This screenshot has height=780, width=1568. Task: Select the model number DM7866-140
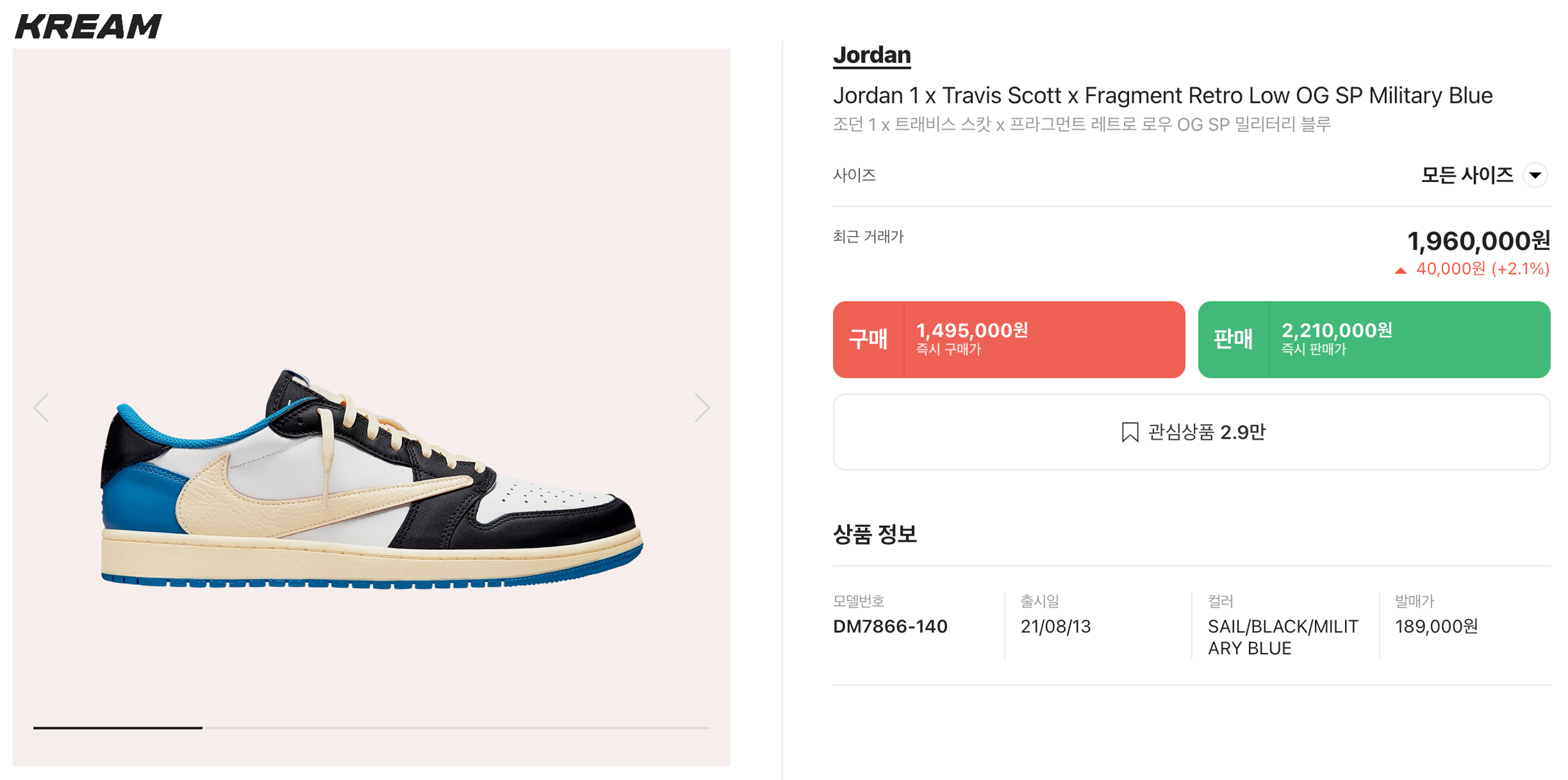889,626
